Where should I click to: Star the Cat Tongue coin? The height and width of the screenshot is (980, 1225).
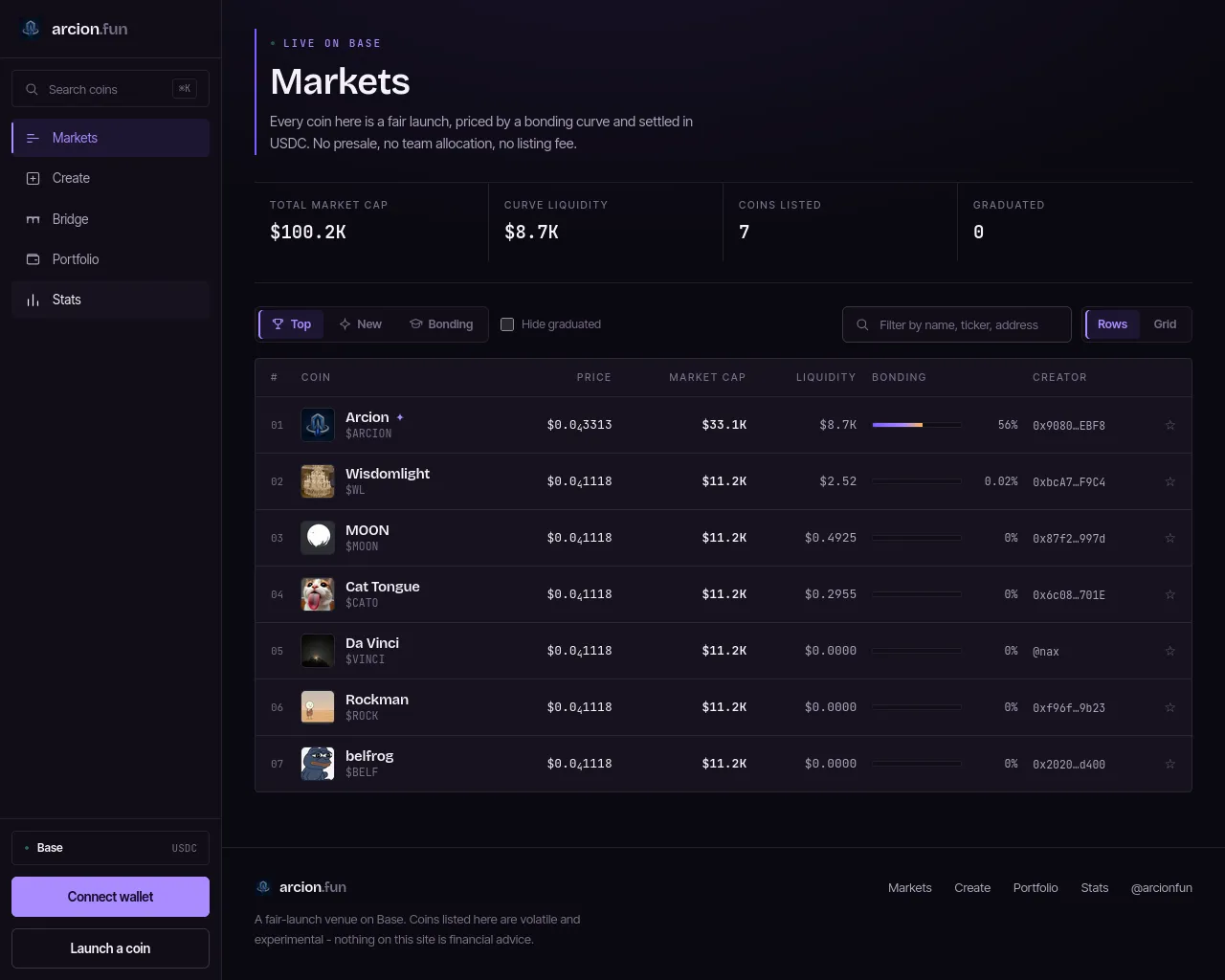coord(1169,594)
